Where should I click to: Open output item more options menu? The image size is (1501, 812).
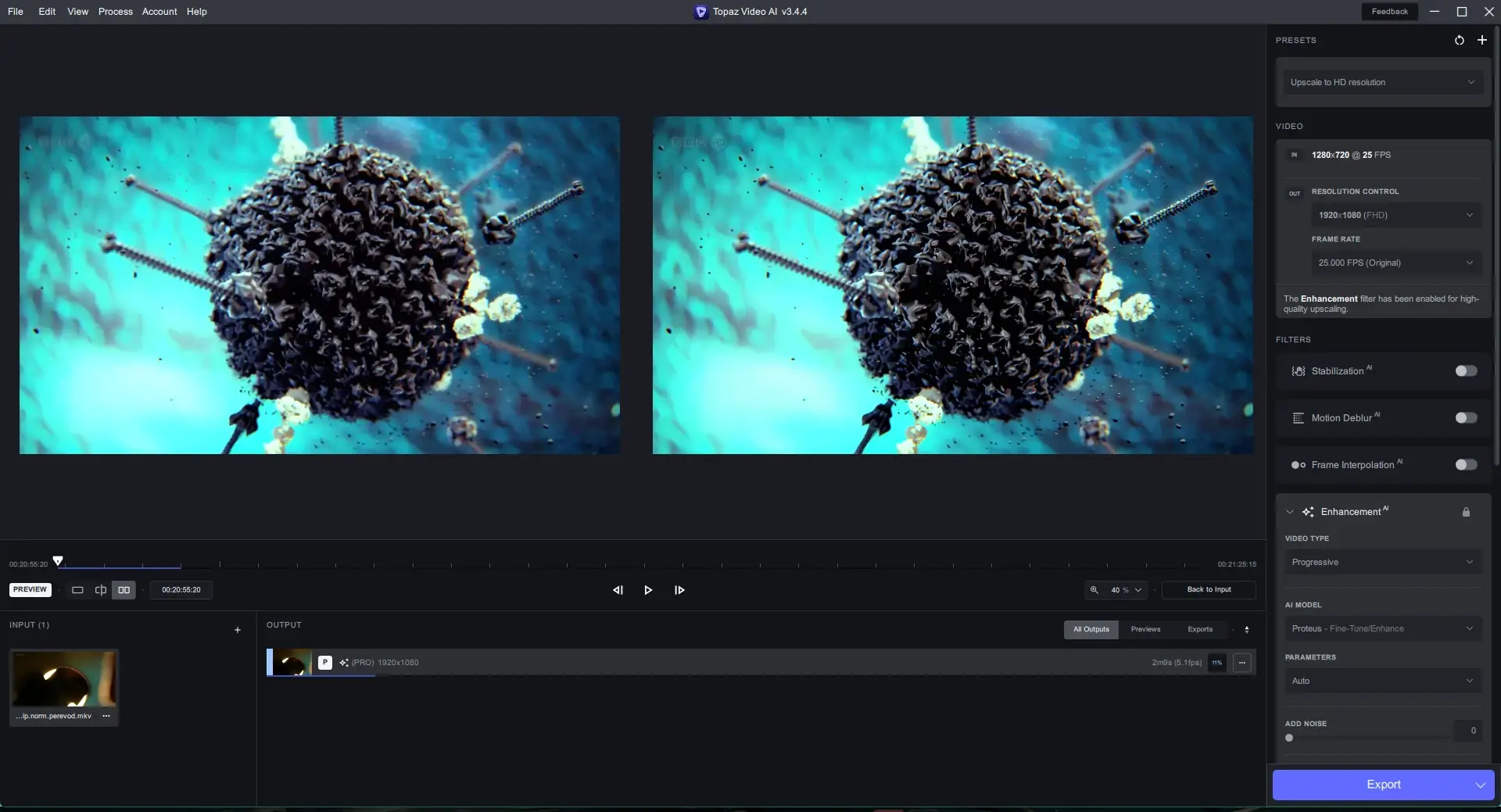click(x=1242, y=663)
